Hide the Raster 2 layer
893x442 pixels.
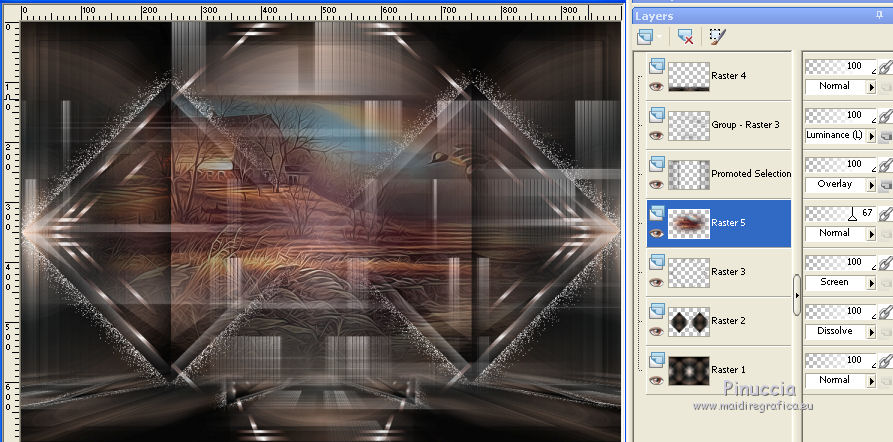point(657,332)
